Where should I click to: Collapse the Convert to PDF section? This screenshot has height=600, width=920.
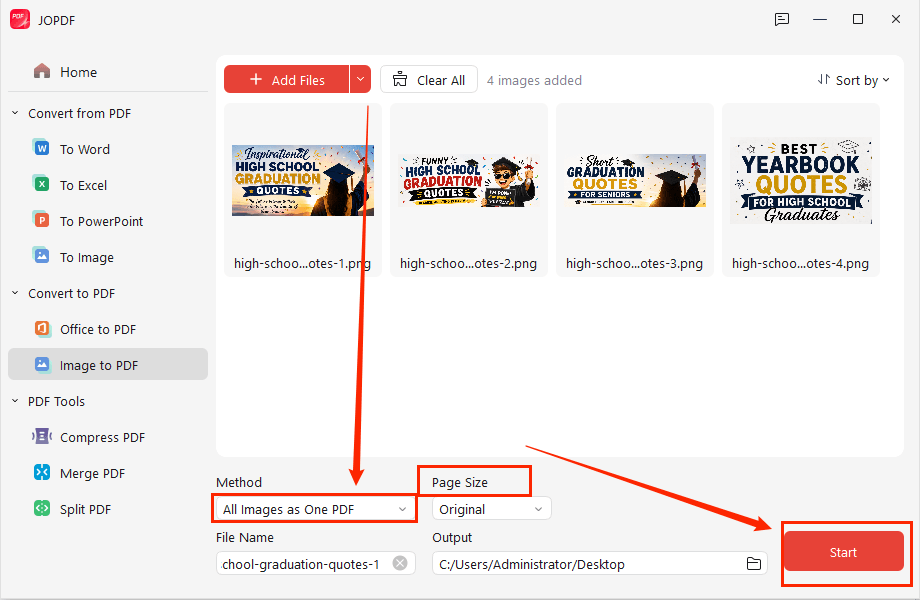15,293
